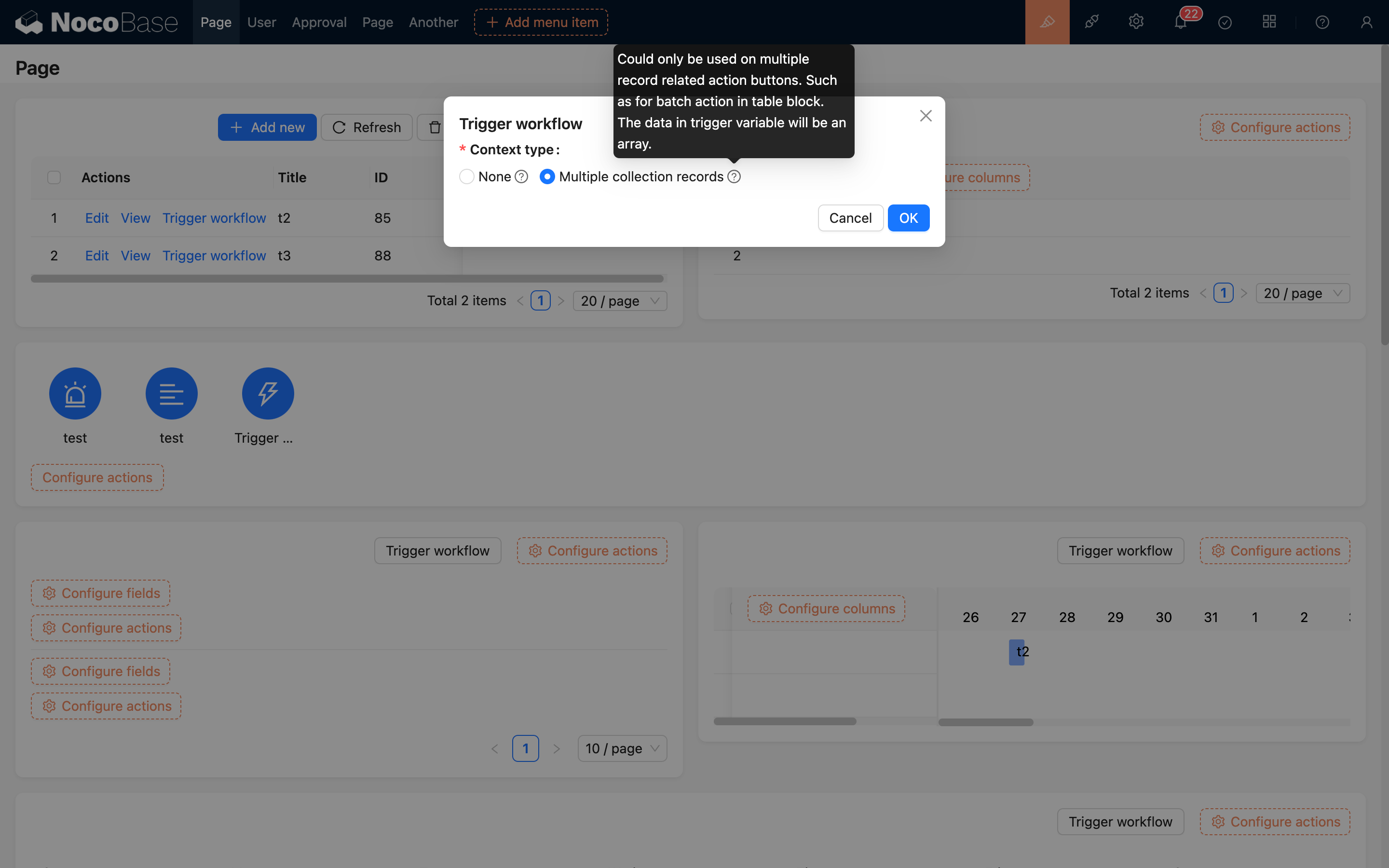Select the t2 event in the calendar
Image resolution: width=1389 pixels, height=868 pixels.
point(1017,651)
